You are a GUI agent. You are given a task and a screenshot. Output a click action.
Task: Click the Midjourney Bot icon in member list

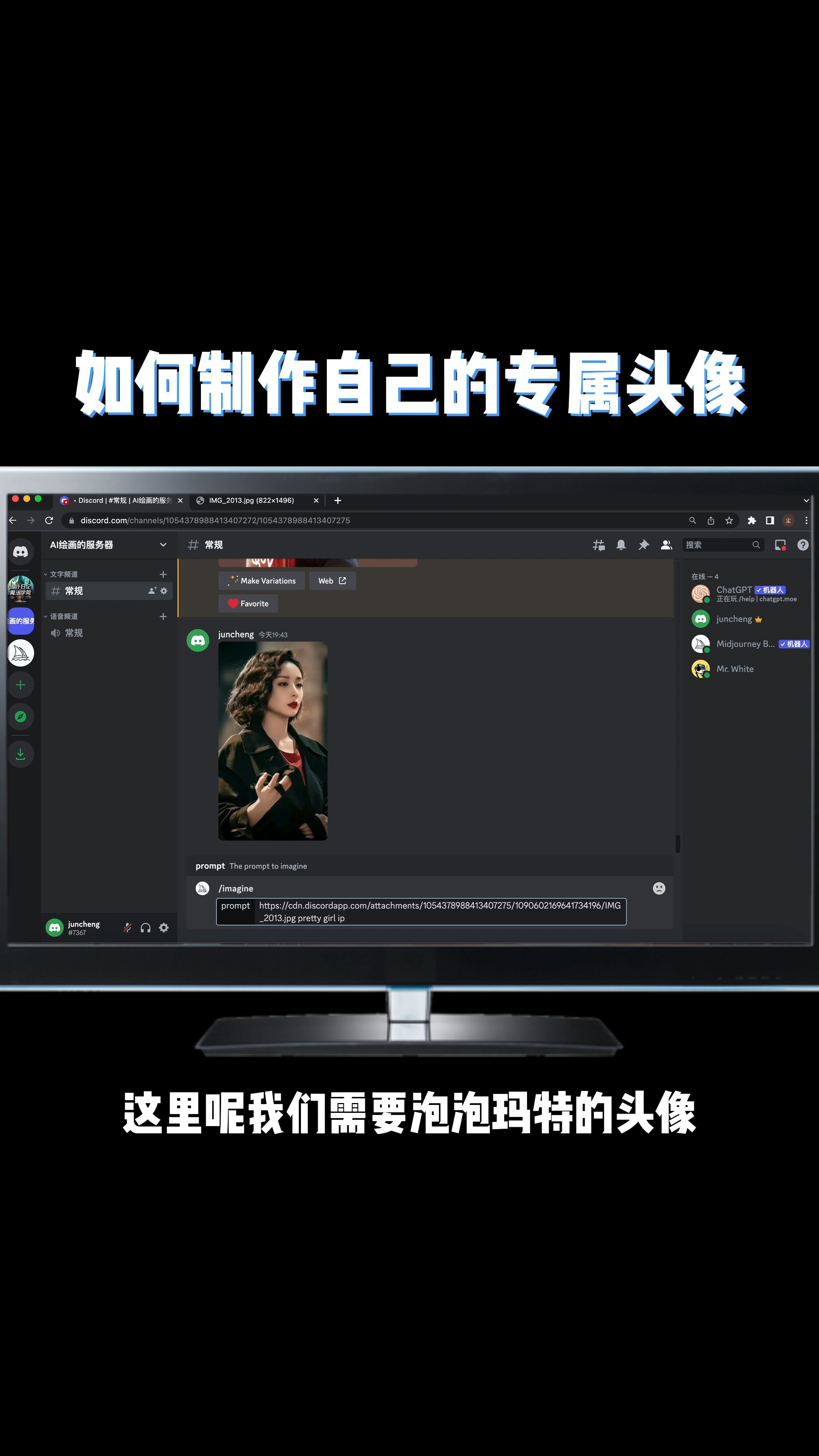(699, 644)
